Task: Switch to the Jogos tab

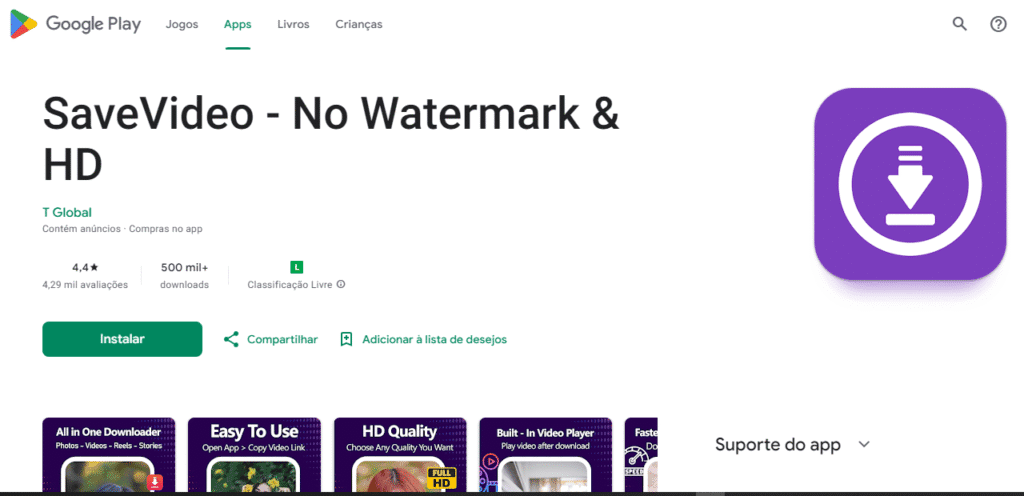Action: 182,25
